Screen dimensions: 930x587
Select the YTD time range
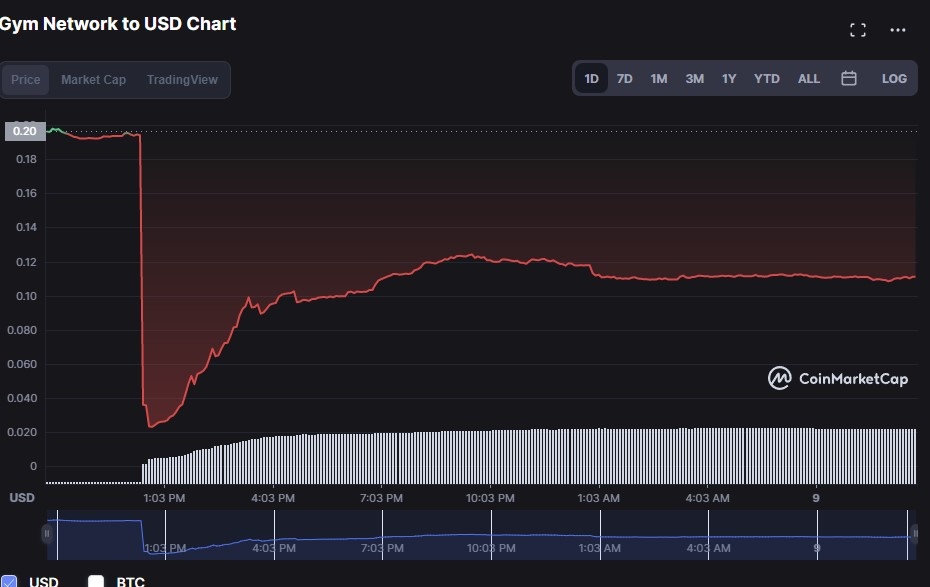pos(766,78)
